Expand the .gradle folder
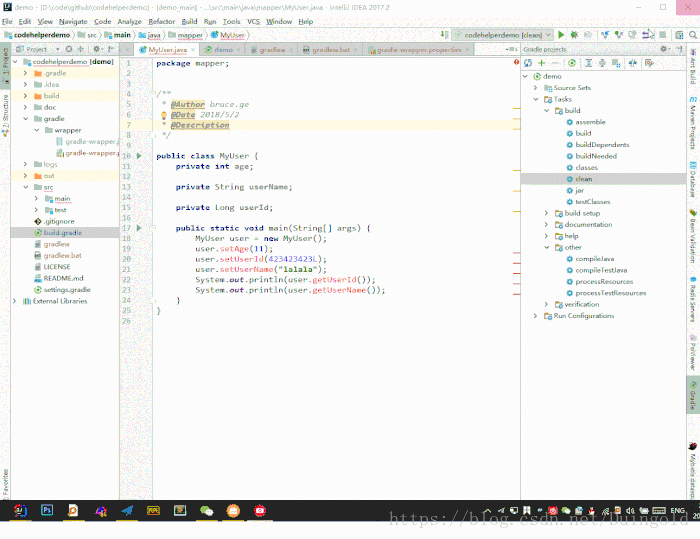 point(25,73)
